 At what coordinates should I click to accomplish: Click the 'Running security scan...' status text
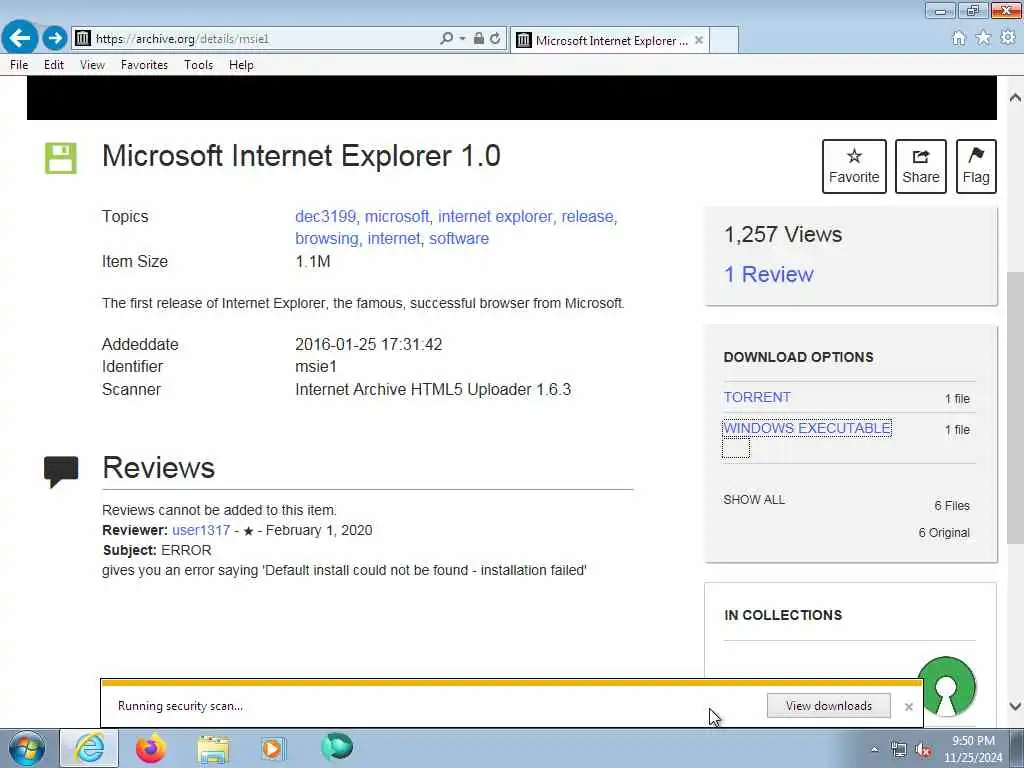tap(180, 706)
